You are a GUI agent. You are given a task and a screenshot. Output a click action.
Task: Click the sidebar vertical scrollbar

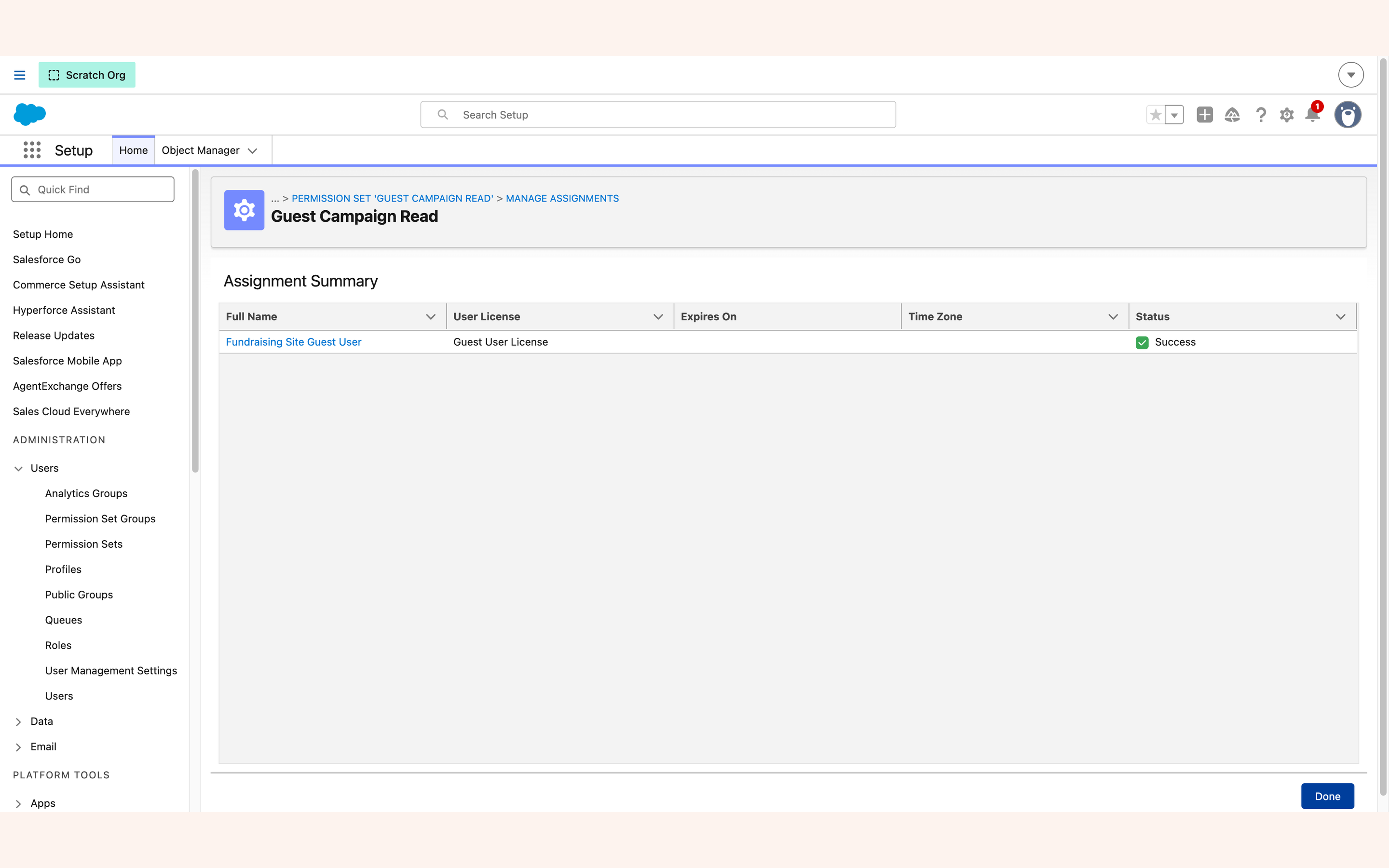(195, 321)
